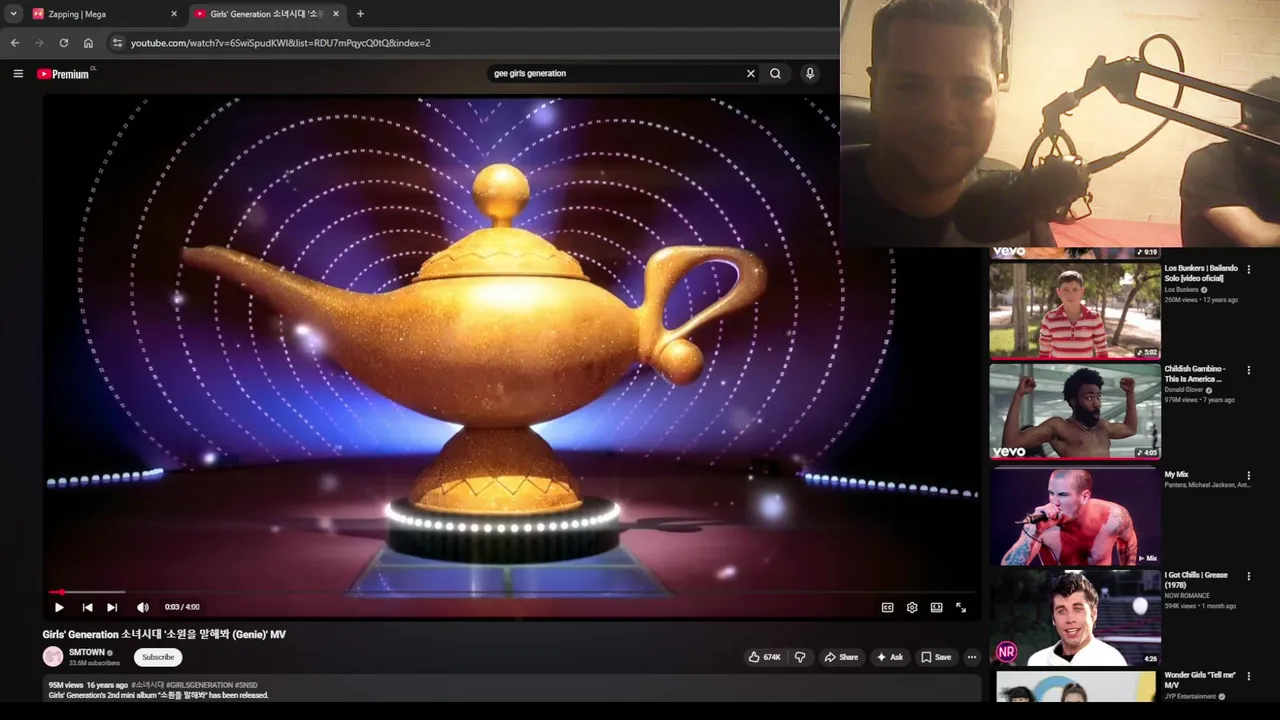Open Los Bunkers video title link
Viewport: 1280px width, 720px height.
[x=1201, y=273]
